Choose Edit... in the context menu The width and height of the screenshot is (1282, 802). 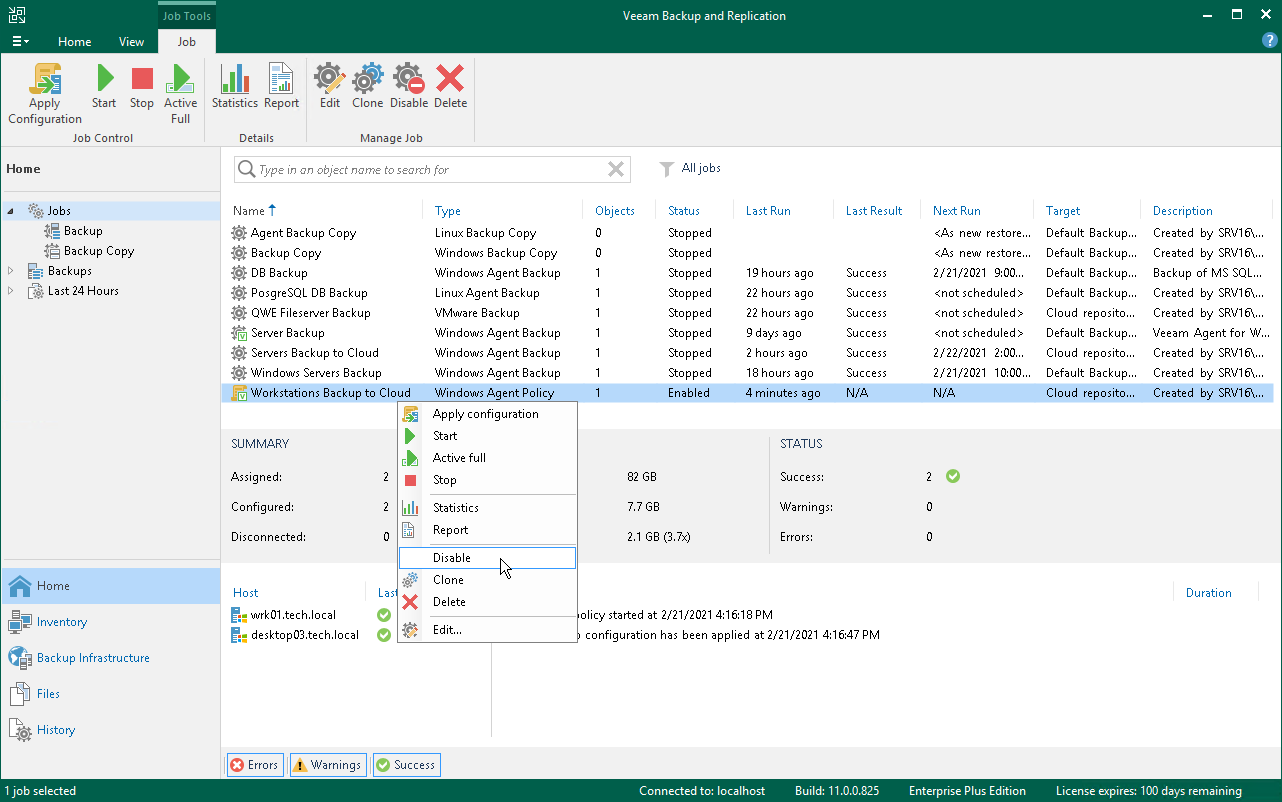point(487,630)
